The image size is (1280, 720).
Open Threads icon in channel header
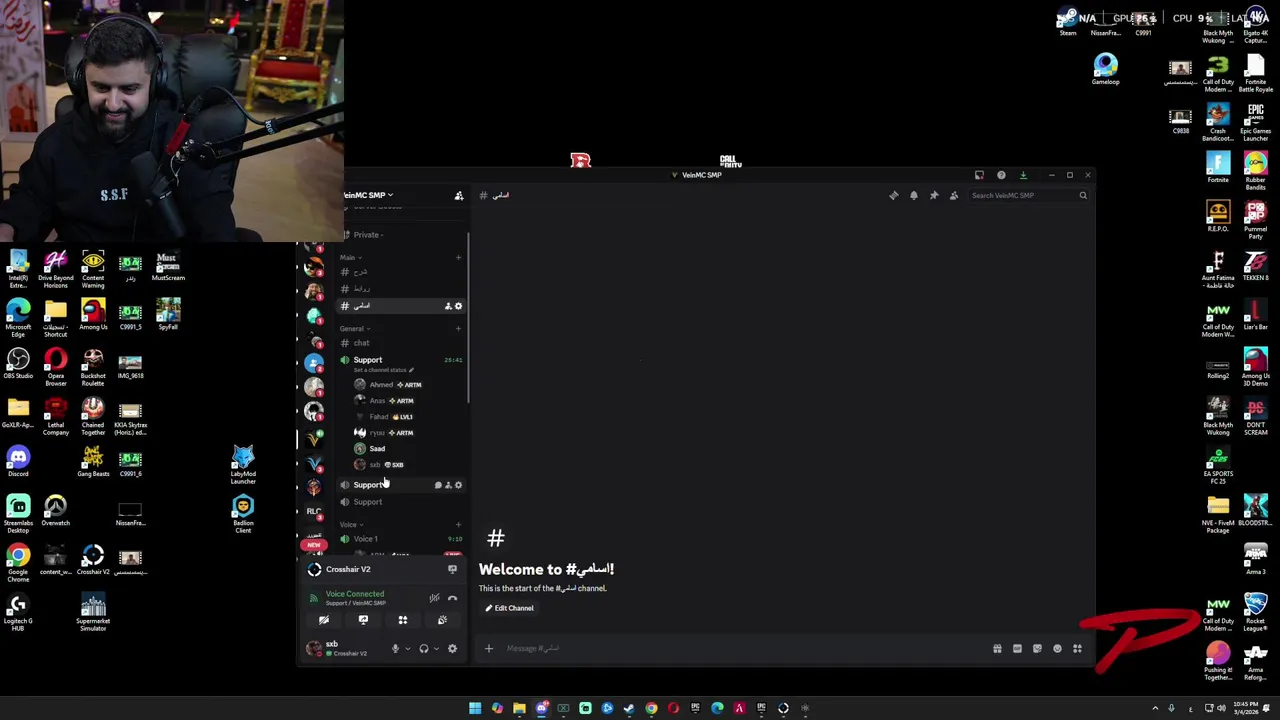(894, 196)
